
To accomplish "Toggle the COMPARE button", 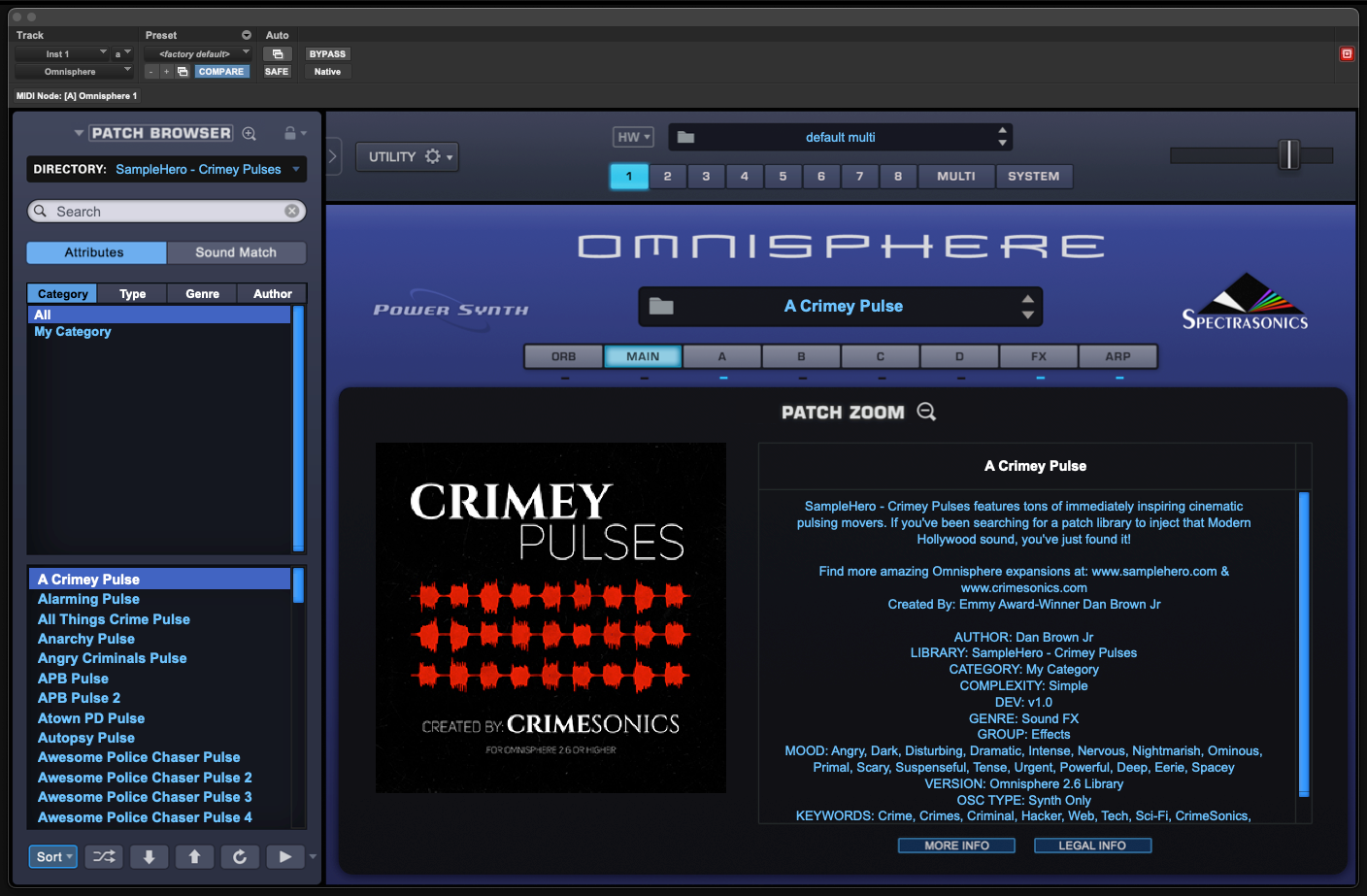I will [221, 72].
